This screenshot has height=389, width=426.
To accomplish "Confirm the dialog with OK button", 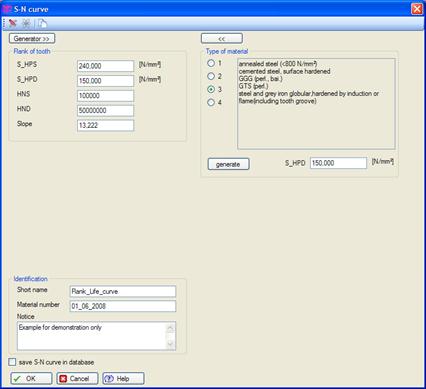I will tap(31, 379).
